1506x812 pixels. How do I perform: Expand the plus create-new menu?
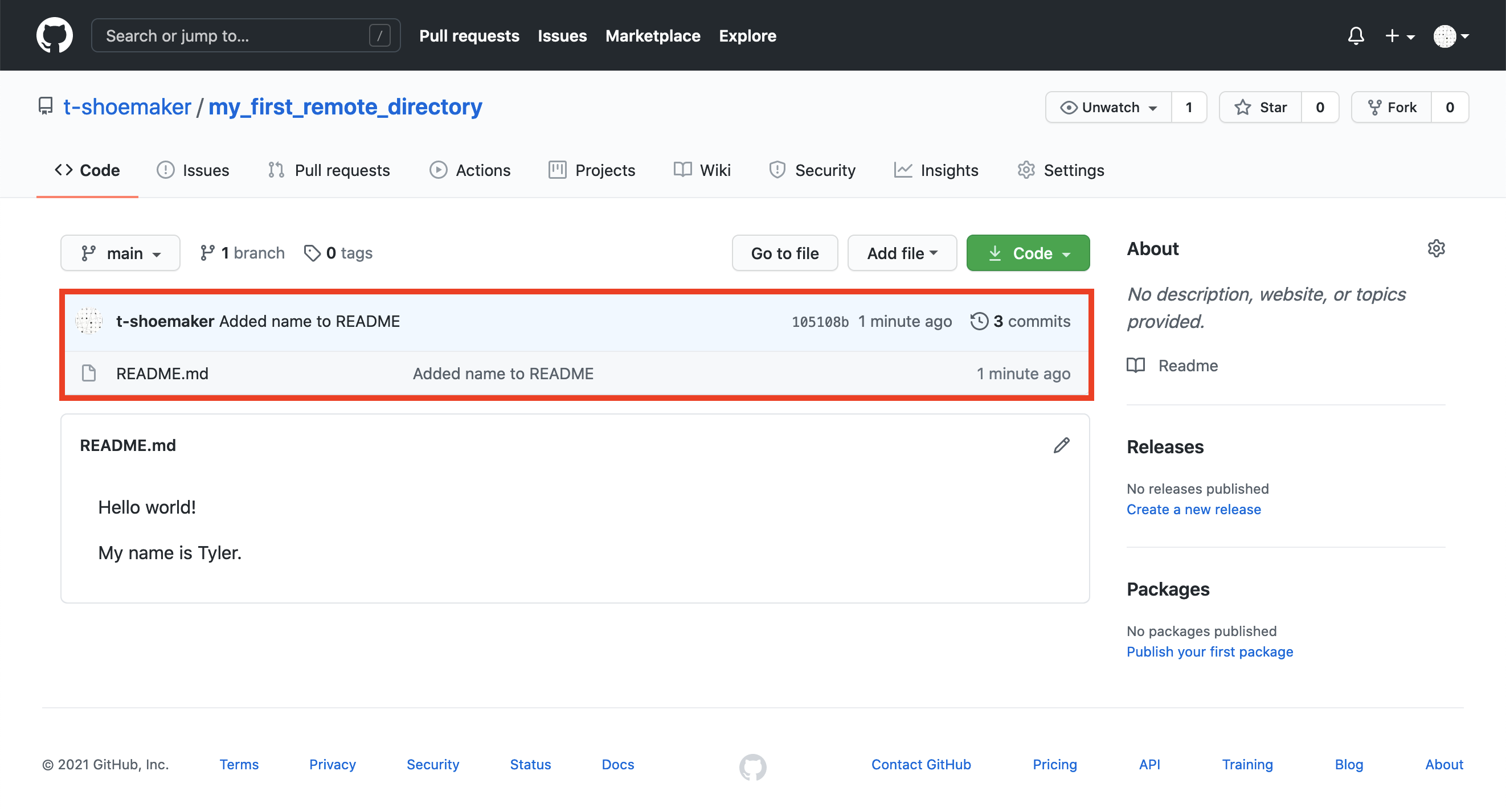1399,36
